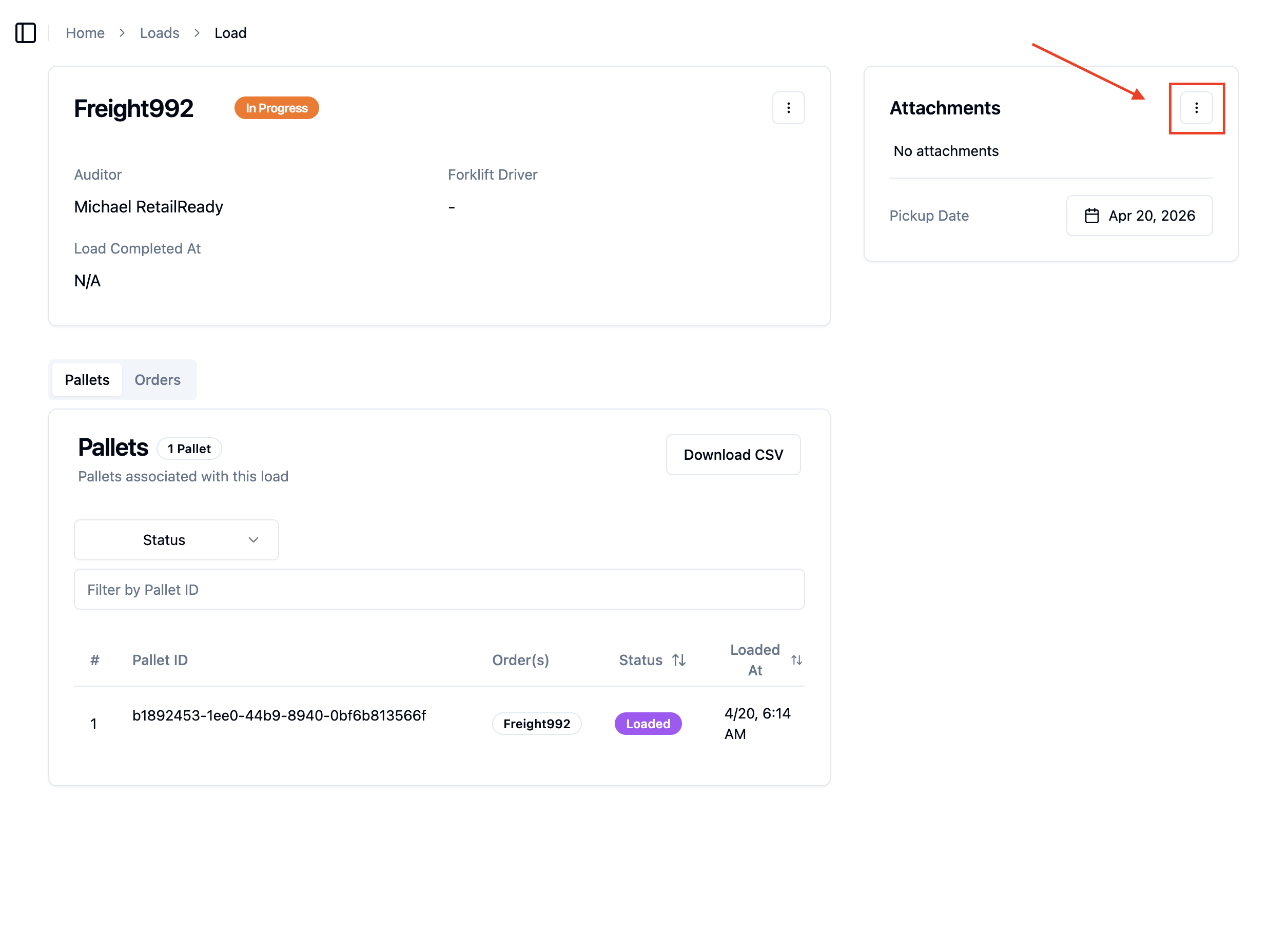Click the Order(s) column header

coord(520,660)
